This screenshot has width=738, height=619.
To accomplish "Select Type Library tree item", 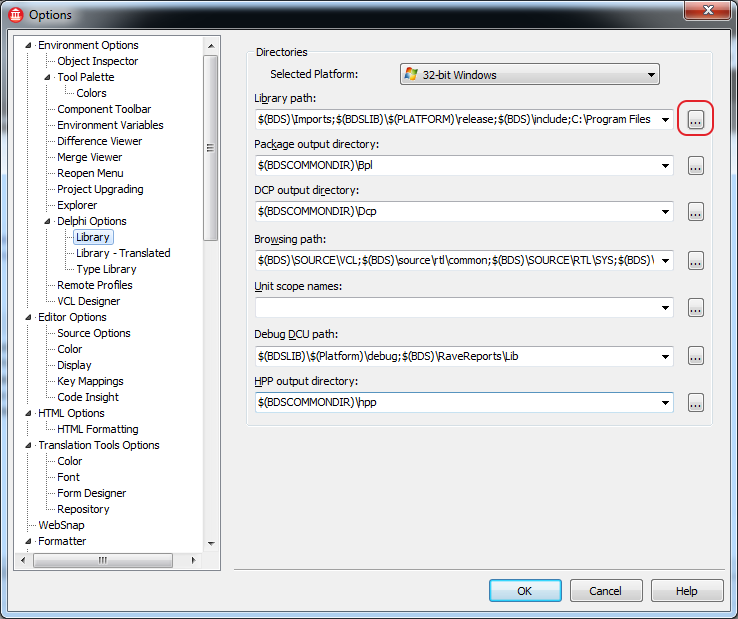I will (106, 269).
